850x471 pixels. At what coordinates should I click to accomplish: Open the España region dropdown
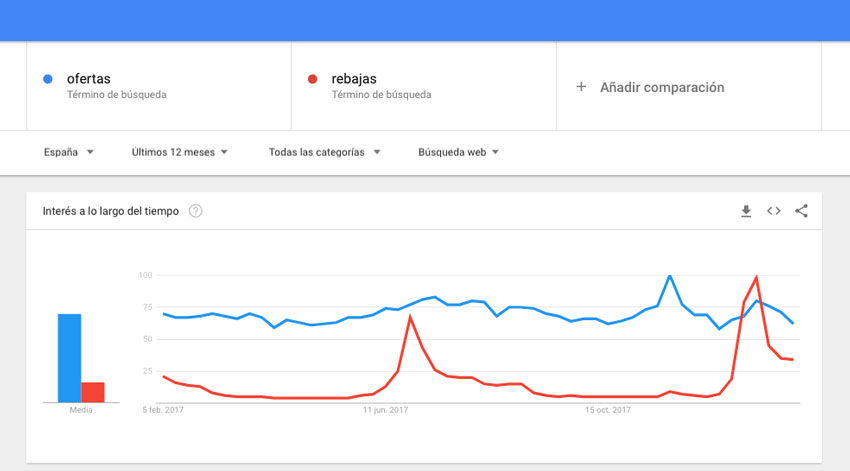point(69,152)
